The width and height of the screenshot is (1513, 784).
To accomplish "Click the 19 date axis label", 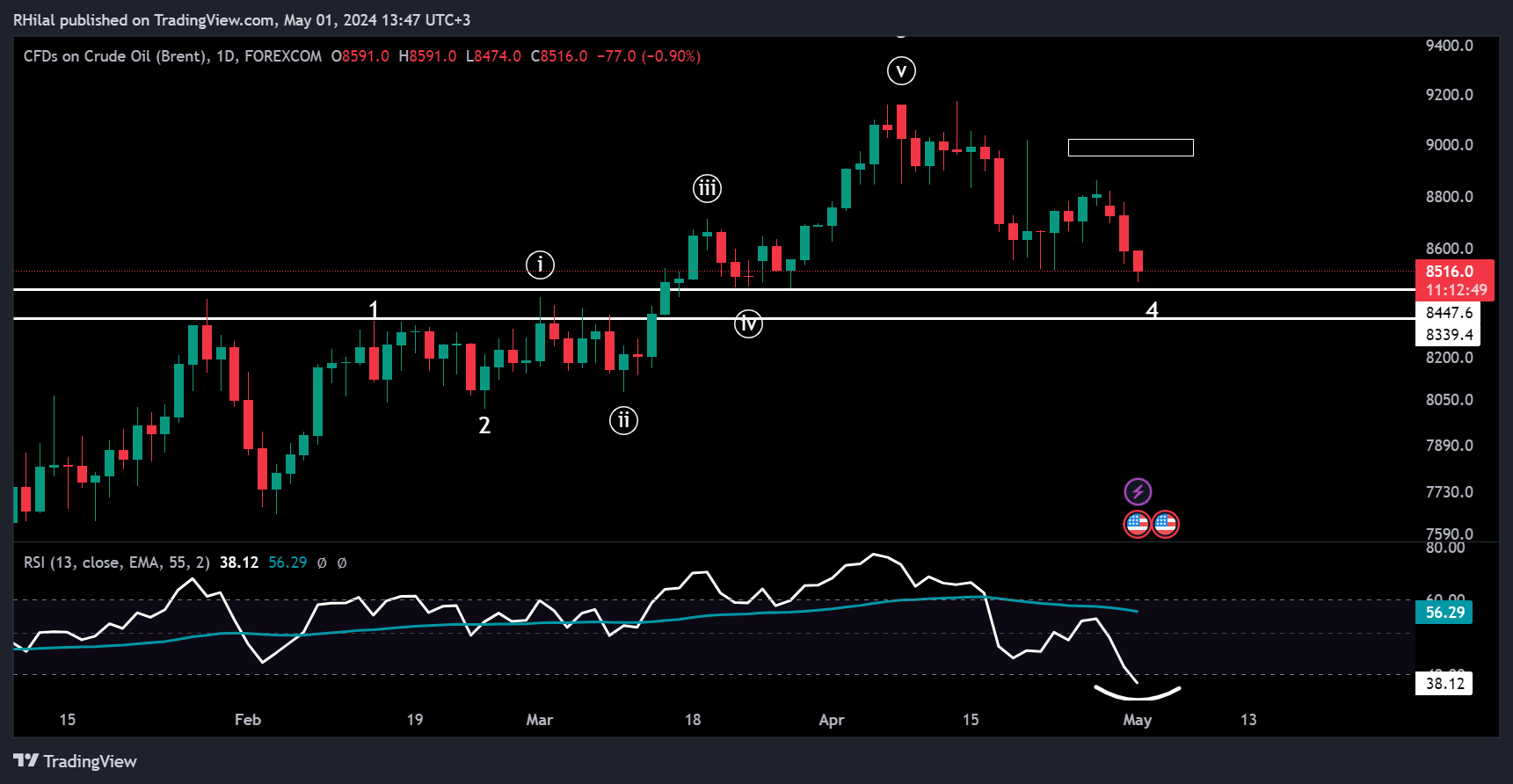I will click(415, 720).
